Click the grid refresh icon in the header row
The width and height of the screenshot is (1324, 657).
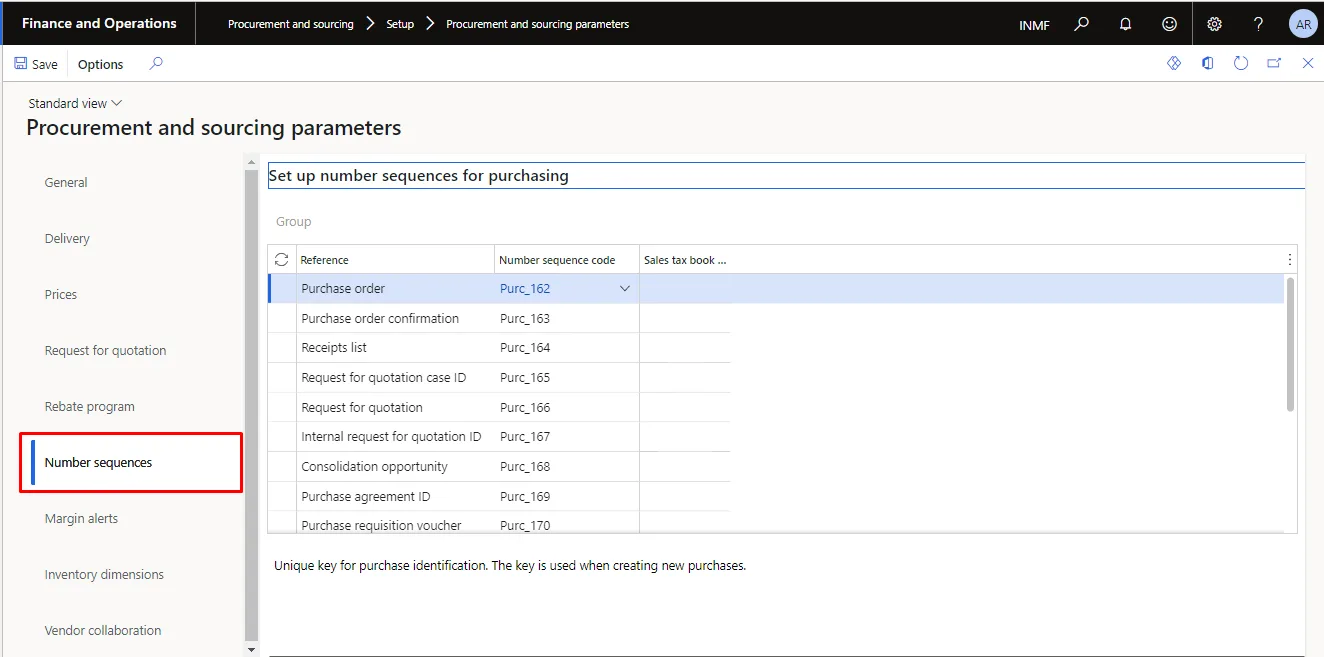click(282, 259)
